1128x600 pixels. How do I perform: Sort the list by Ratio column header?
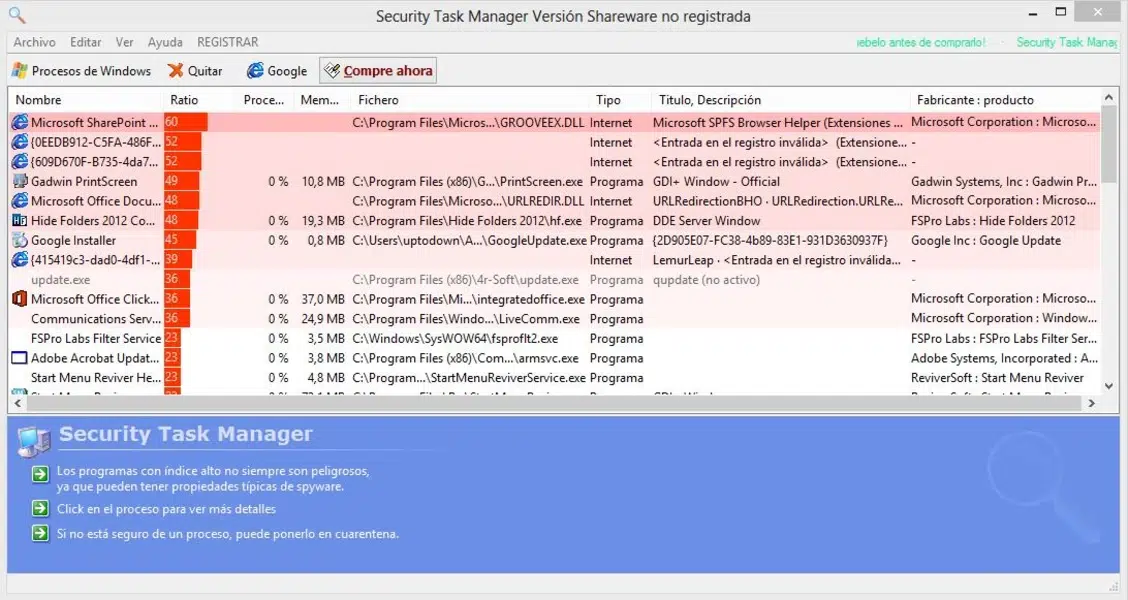(x=184, y=100)
